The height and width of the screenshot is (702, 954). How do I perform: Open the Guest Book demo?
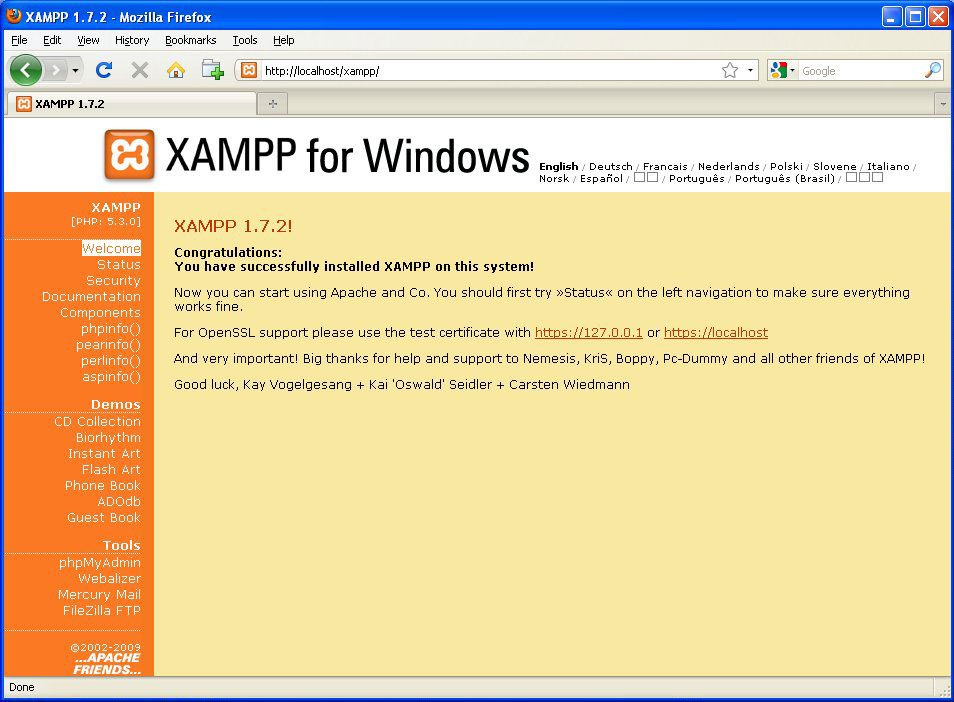pos(104,518)
